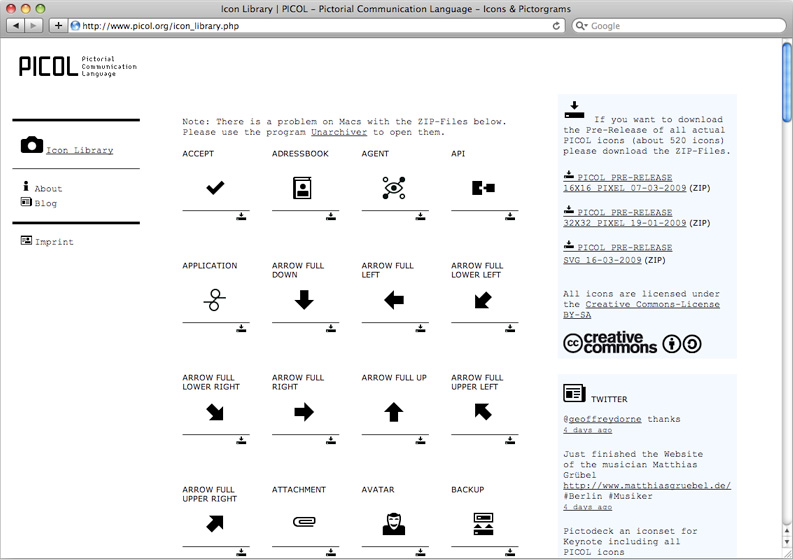Viewport: 793px width, 559px height.
Task: Open the Creative Commons-License BY-SA link
Action: (641, 310)
